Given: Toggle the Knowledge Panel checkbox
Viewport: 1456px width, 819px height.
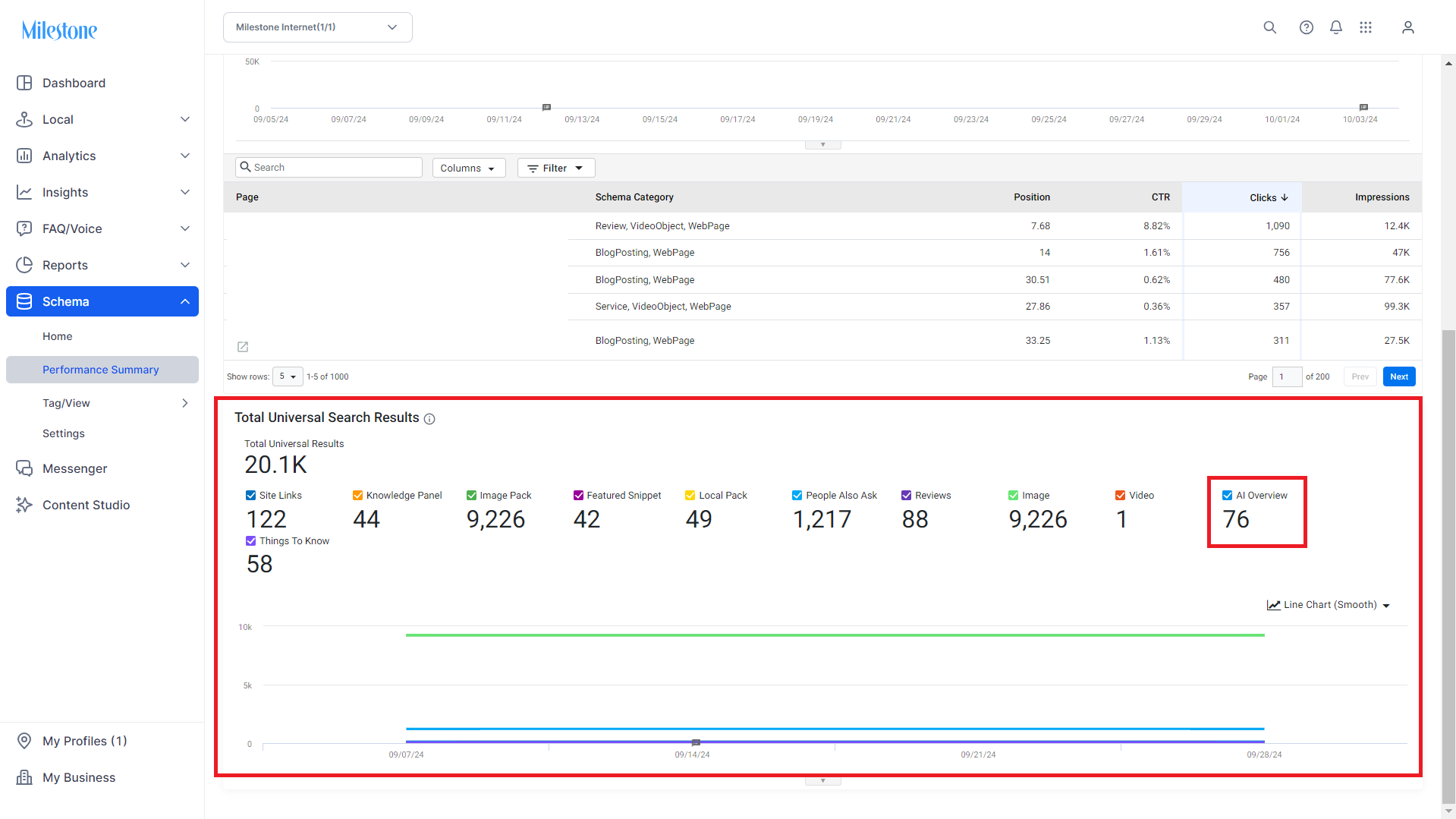Looking at the screenshot, I should point(357,495).
